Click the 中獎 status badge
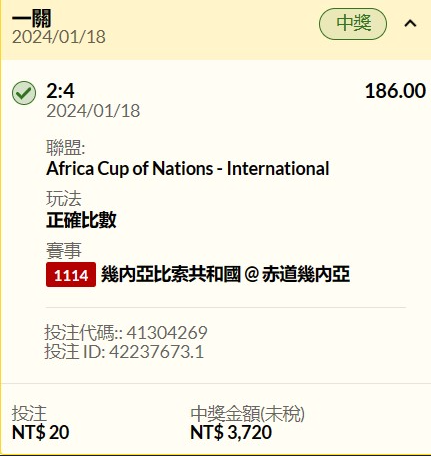Image resolution: width=431 pixels, height=456 pixels. click(x=353, y=24)
